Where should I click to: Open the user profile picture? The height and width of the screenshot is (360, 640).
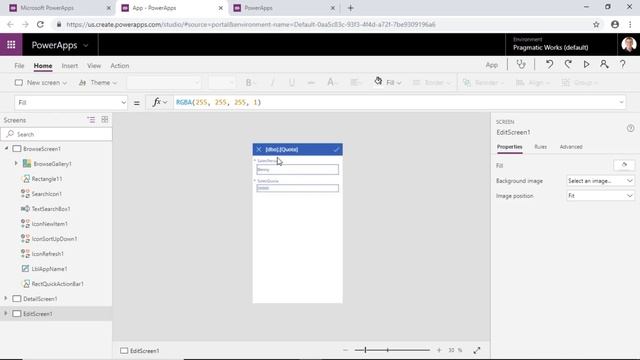coord(629,44)
